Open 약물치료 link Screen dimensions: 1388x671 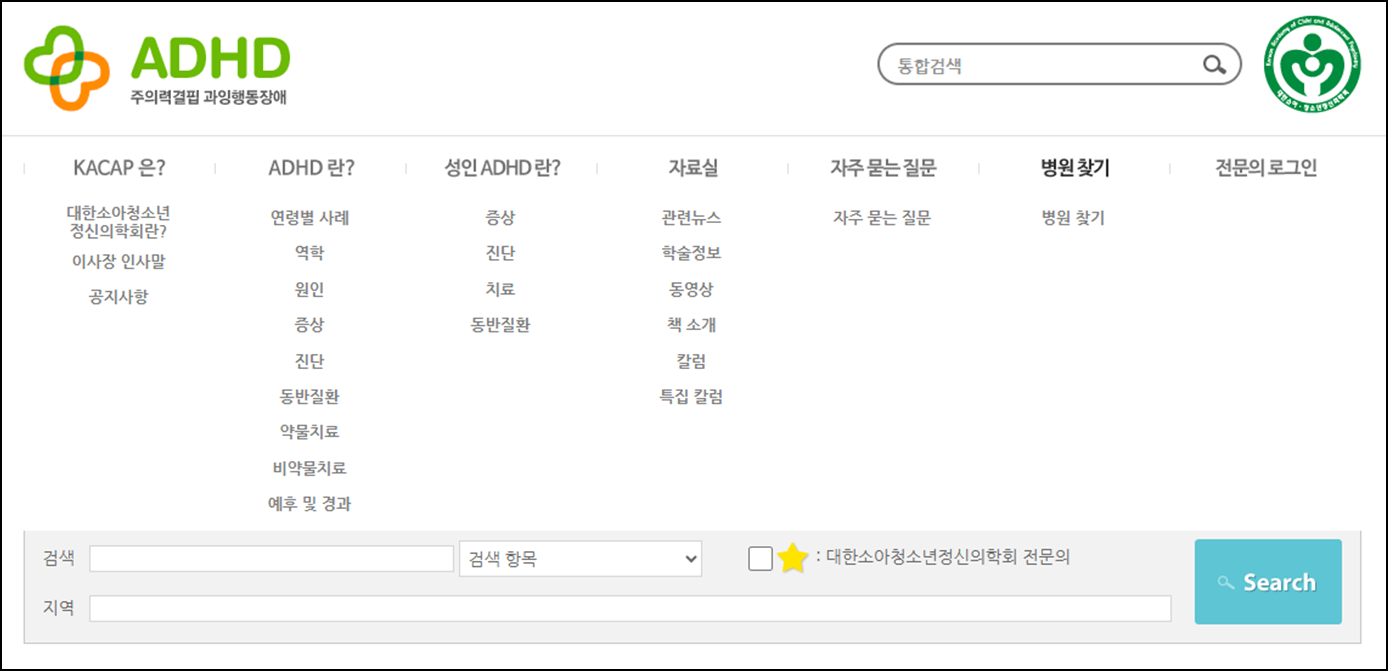tap(310, 432)
